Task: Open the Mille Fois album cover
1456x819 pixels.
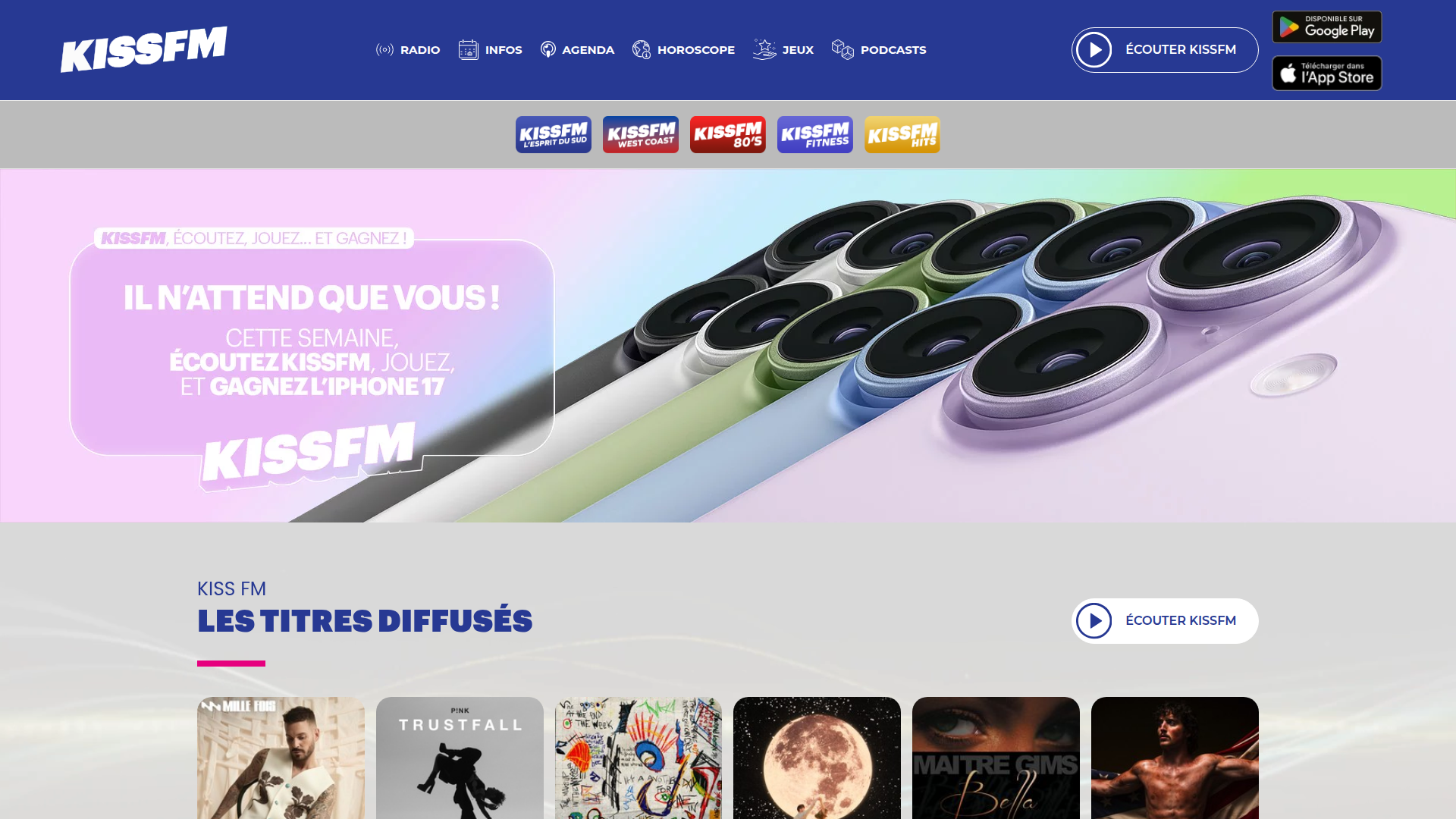Action: point(281,758)
